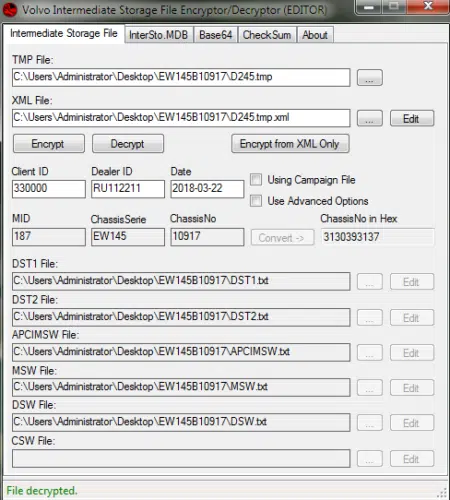Browse for the MSW file

tap(370, 388)
